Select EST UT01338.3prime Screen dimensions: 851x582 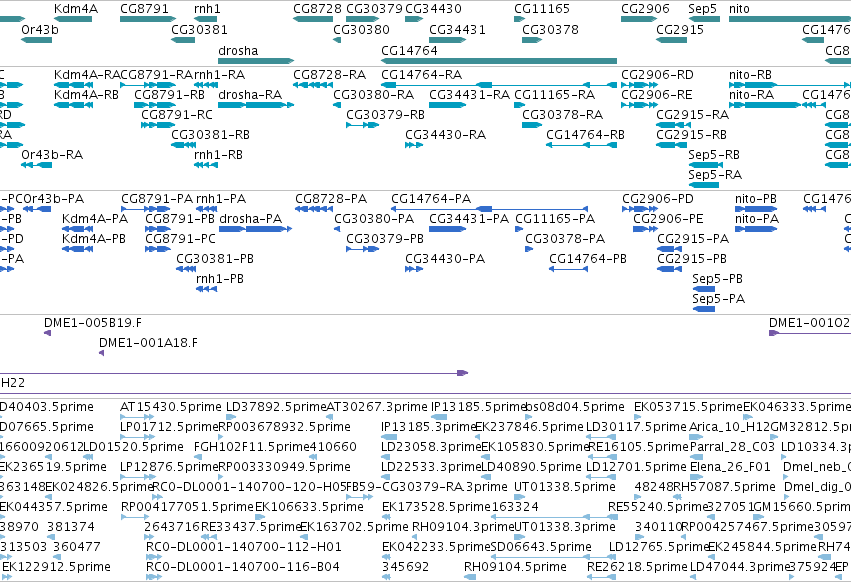[x=518, y=537]
